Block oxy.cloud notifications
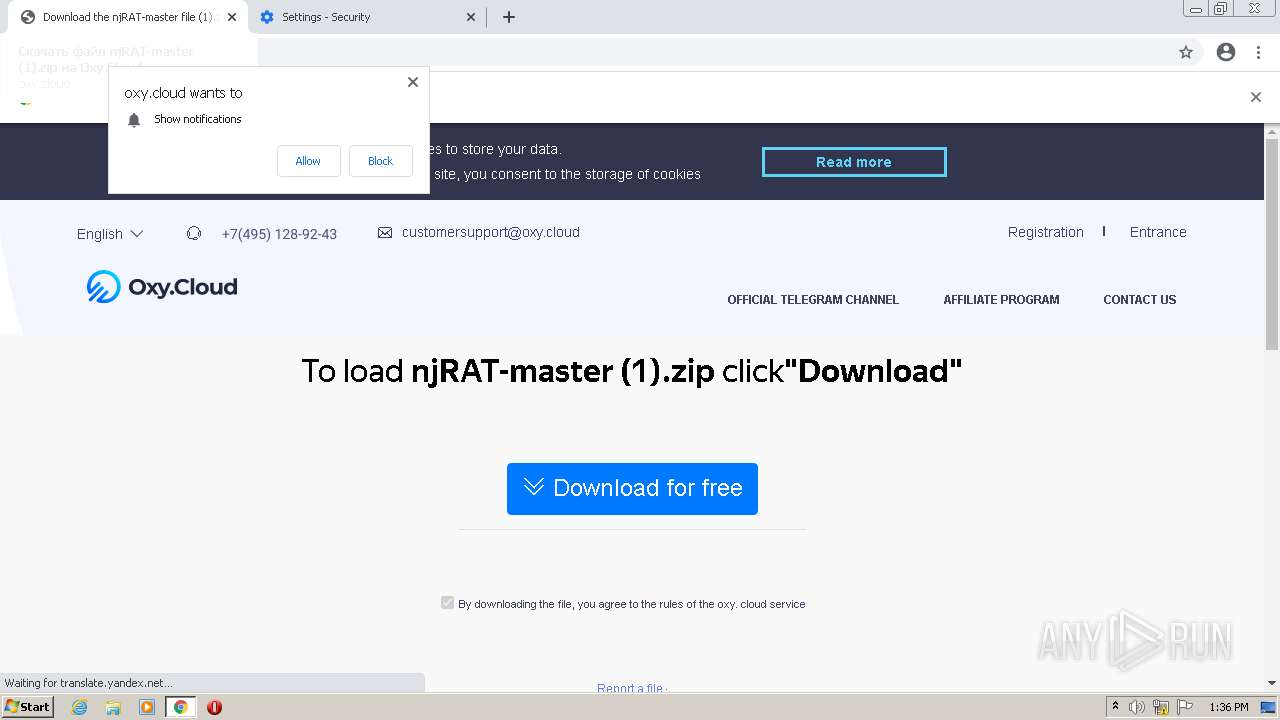Viewport: 1280px width, 720px height. coord(380,161)
